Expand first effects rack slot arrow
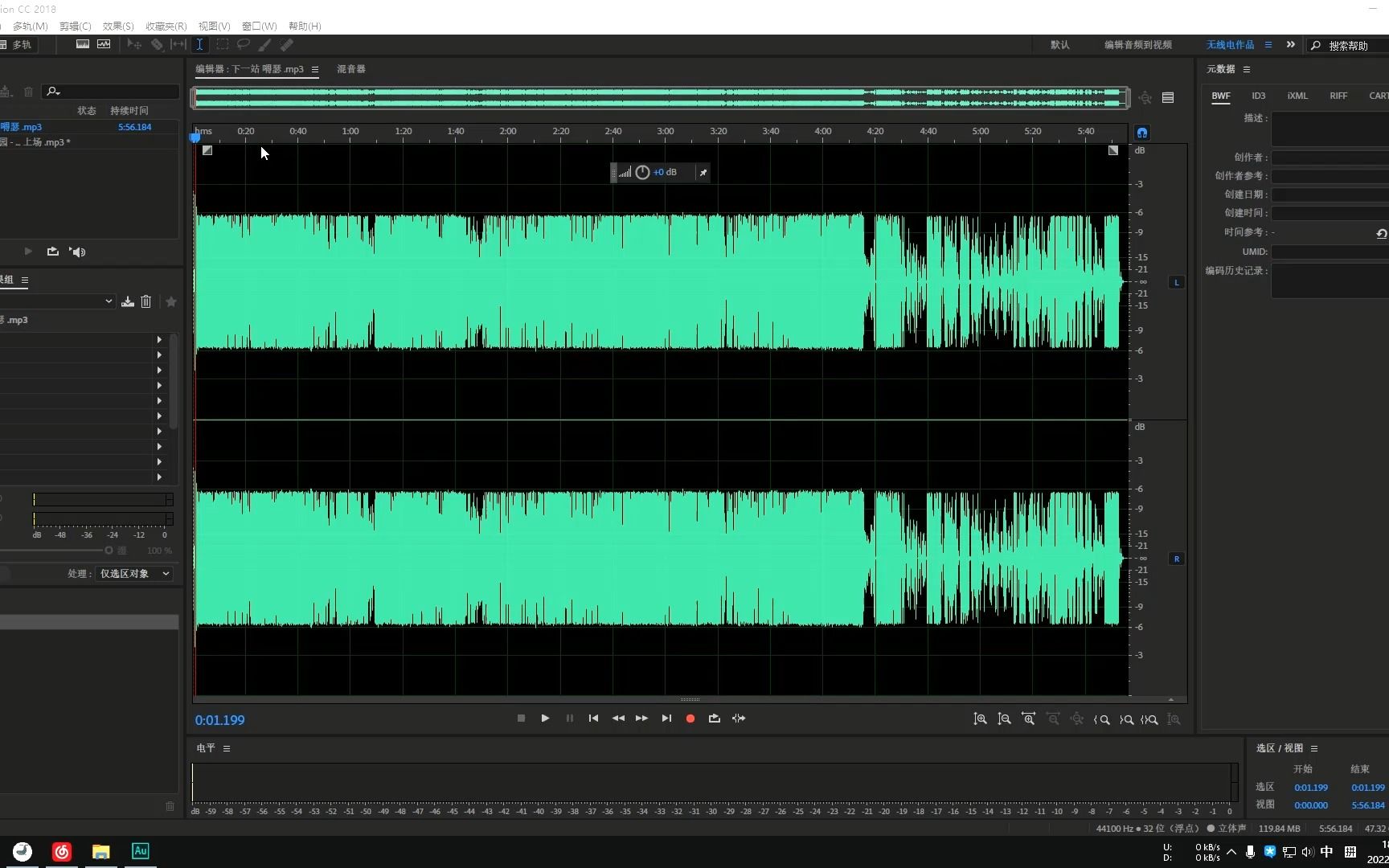Screen dimensions: 1389x868 coord(159,340)
